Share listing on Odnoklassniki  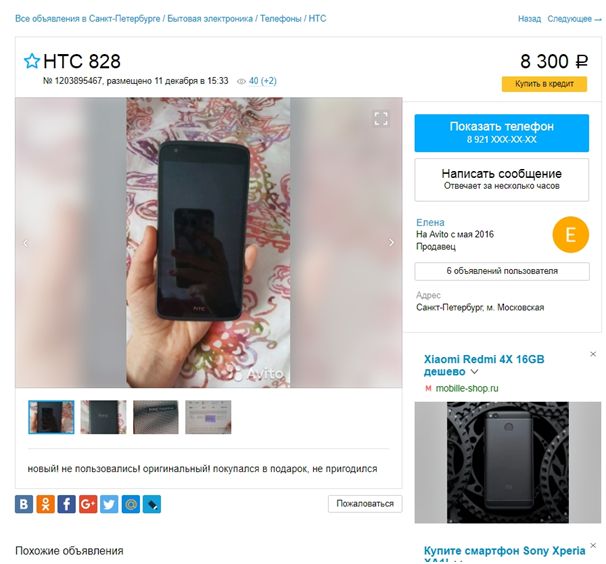coord(45,504)
